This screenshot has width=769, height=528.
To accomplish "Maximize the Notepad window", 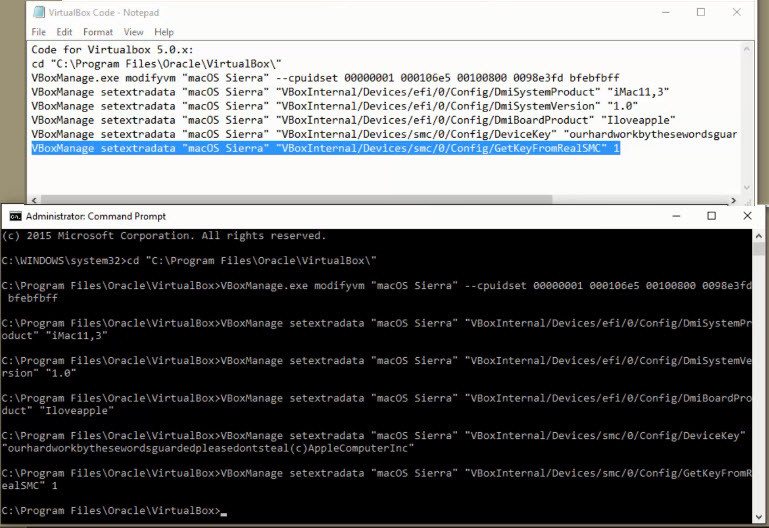I will pos(701,12).
